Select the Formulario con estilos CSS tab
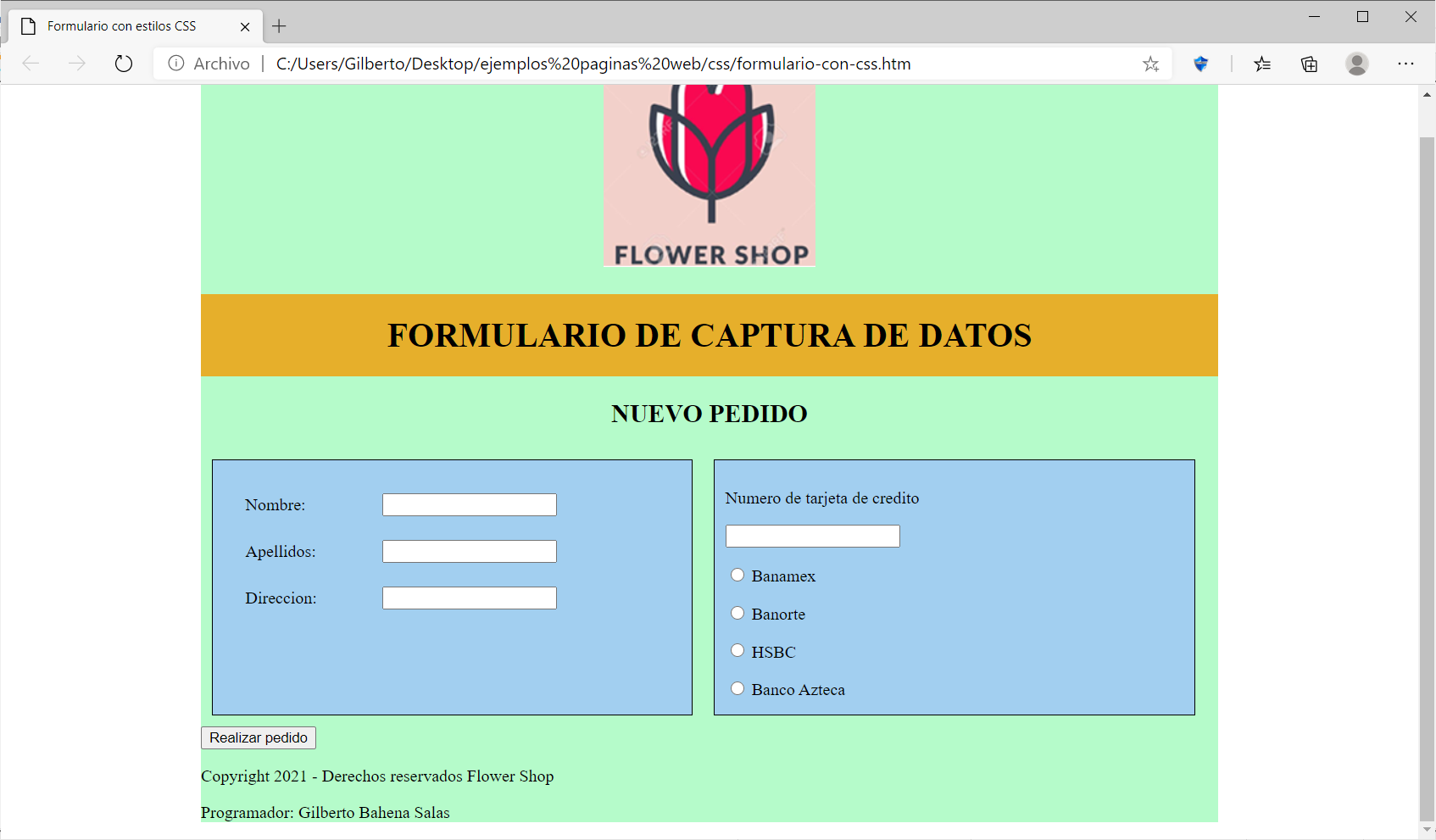The height and width of the screenshot is (840, 1436). pyautogui.click(x=136, y=26)
